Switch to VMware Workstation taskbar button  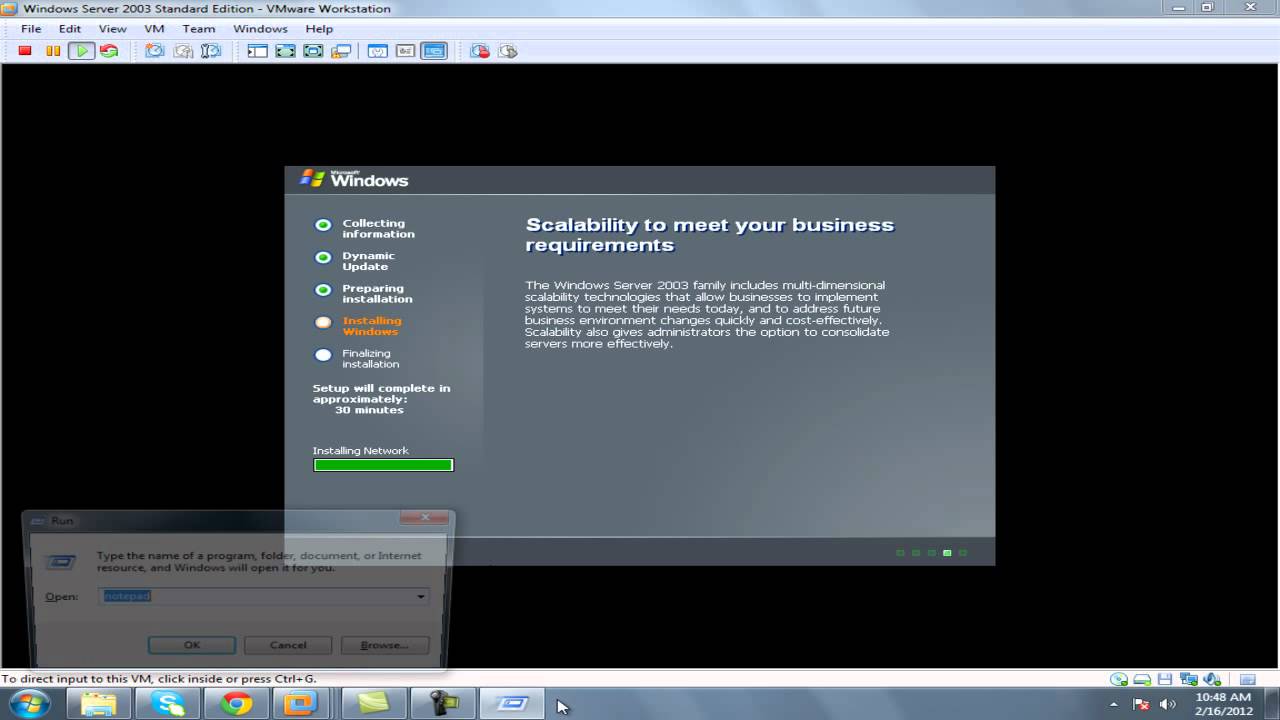click(300, 704)
